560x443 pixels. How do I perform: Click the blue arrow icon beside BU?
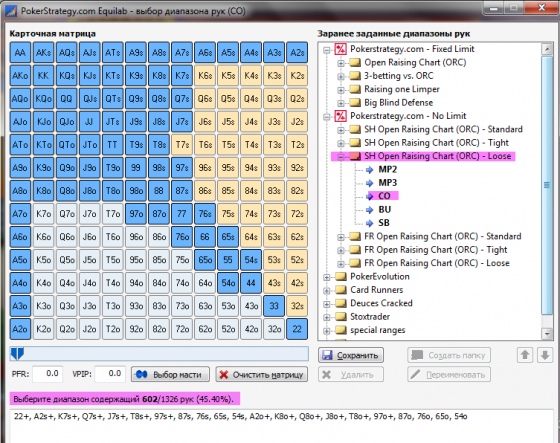pos(370,210)
